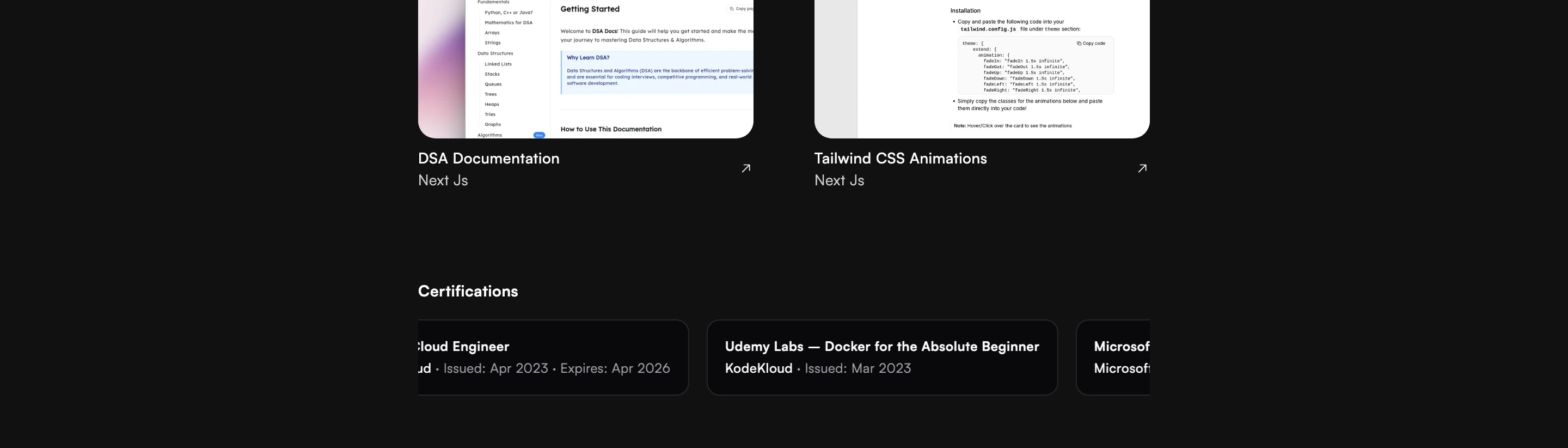The width and height of the screenshot is (1568, 448).
Task: Click 'Trees' in DSA preview sidebar
Action: [491, 94]
